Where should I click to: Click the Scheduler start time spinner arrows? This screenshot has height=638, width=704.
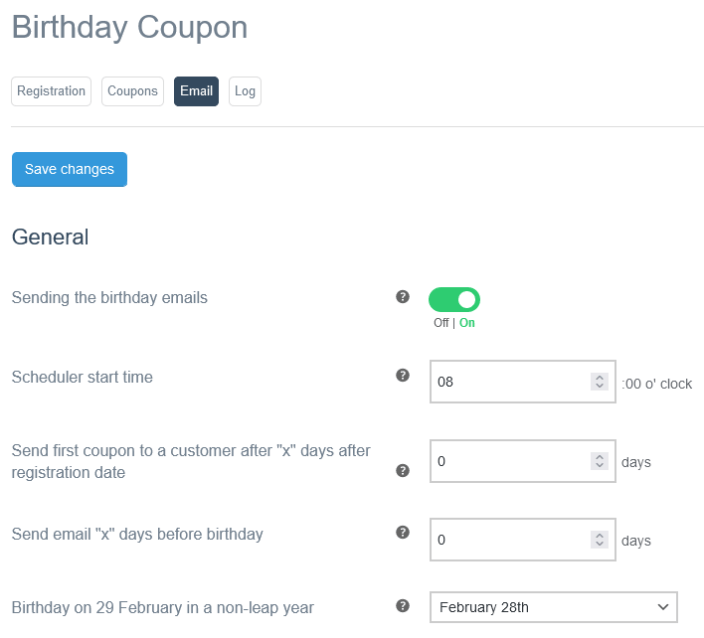point(599,382)
